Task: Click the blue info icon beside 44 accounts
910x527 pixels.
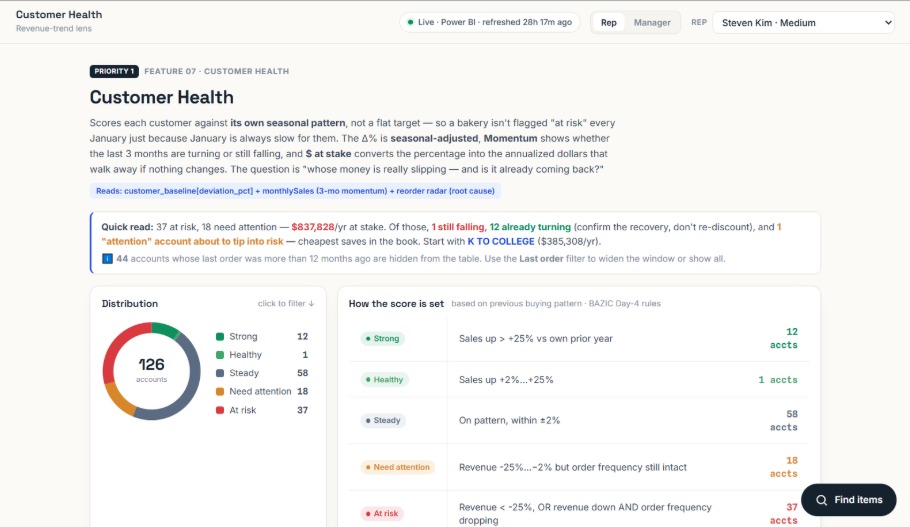Action: point(107,259)
